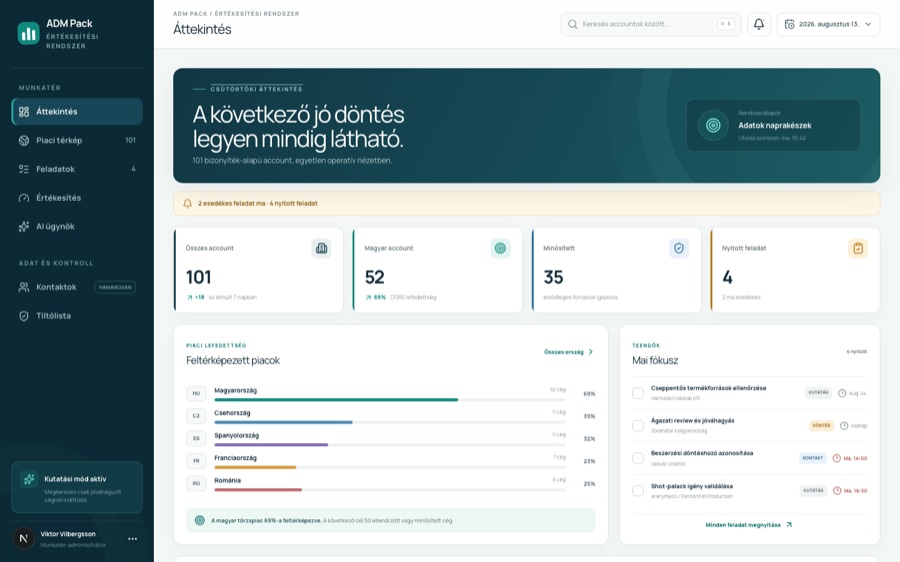This screenshot has height=562, width=900.
Task: Click the AI ügynök sparkle icon
Action: pyautogui.click(x=24, y=226)
